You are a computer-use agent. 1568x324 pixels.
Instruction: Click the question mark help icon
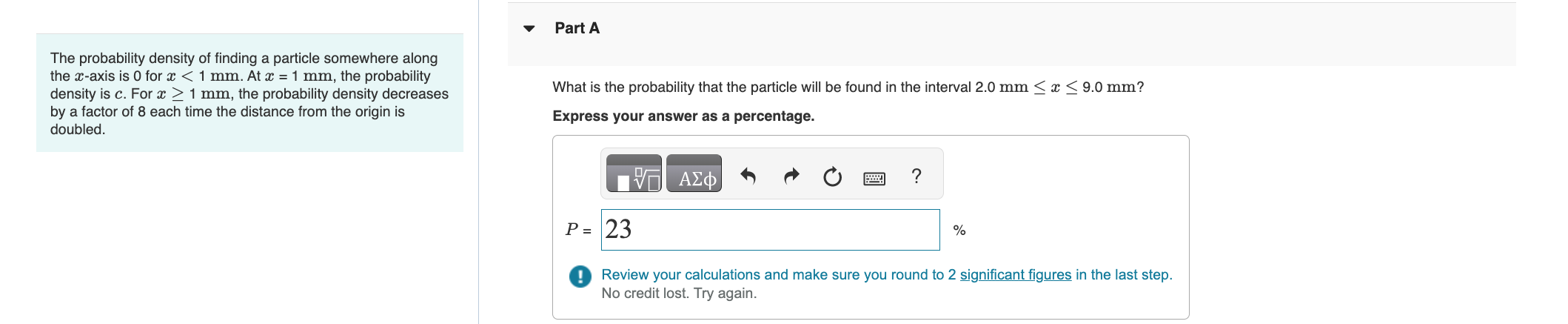pos(917,176)
